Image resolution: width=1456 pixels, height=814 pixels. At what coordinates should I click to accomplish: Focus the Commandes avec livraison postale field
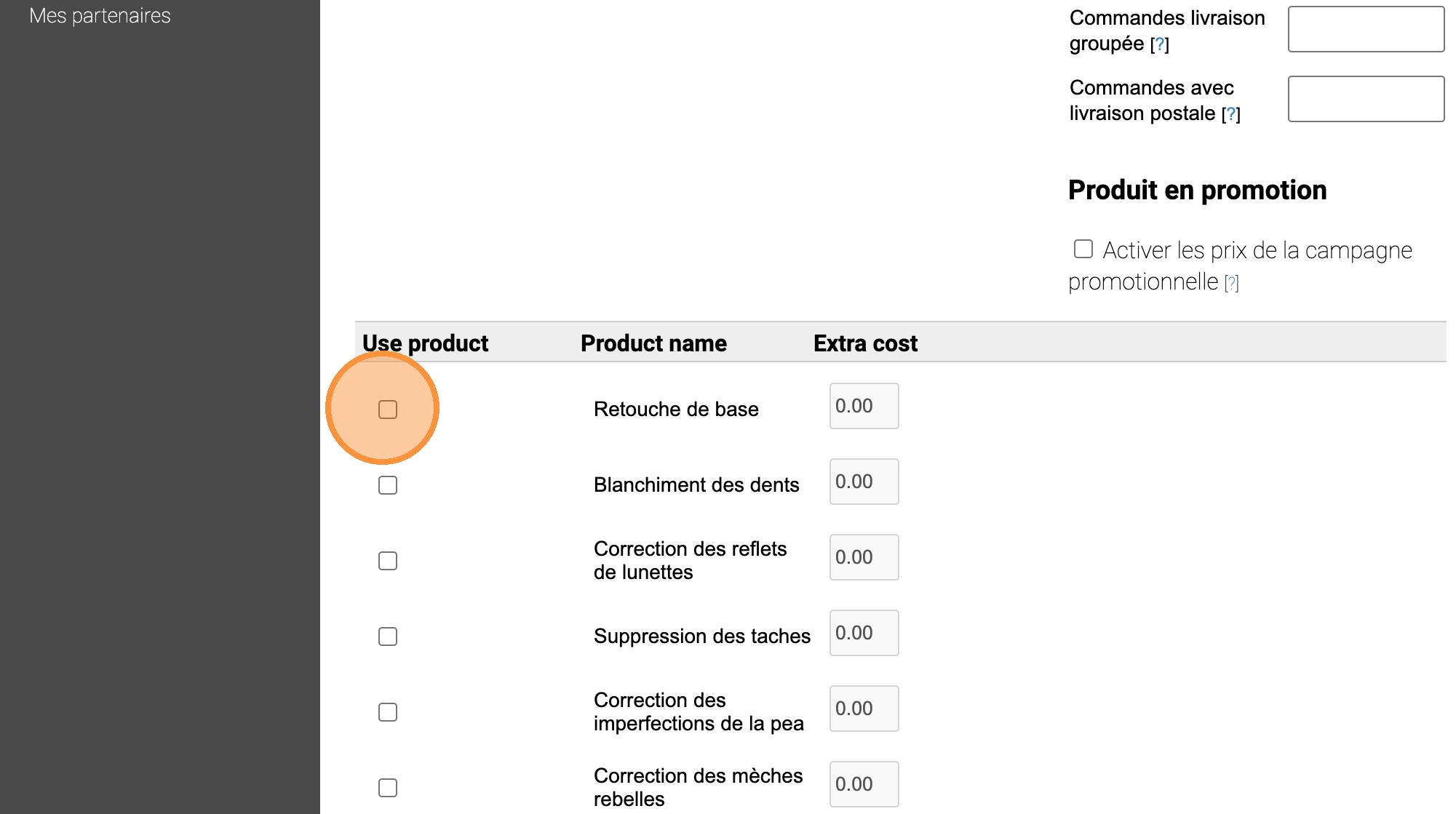[1366, 99]
